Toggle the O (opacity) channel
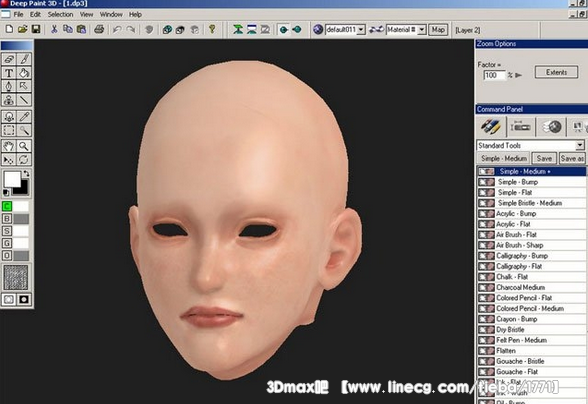The height and width of the screenshot is (404, 588). pyautogui.click(x=7, y=255)
